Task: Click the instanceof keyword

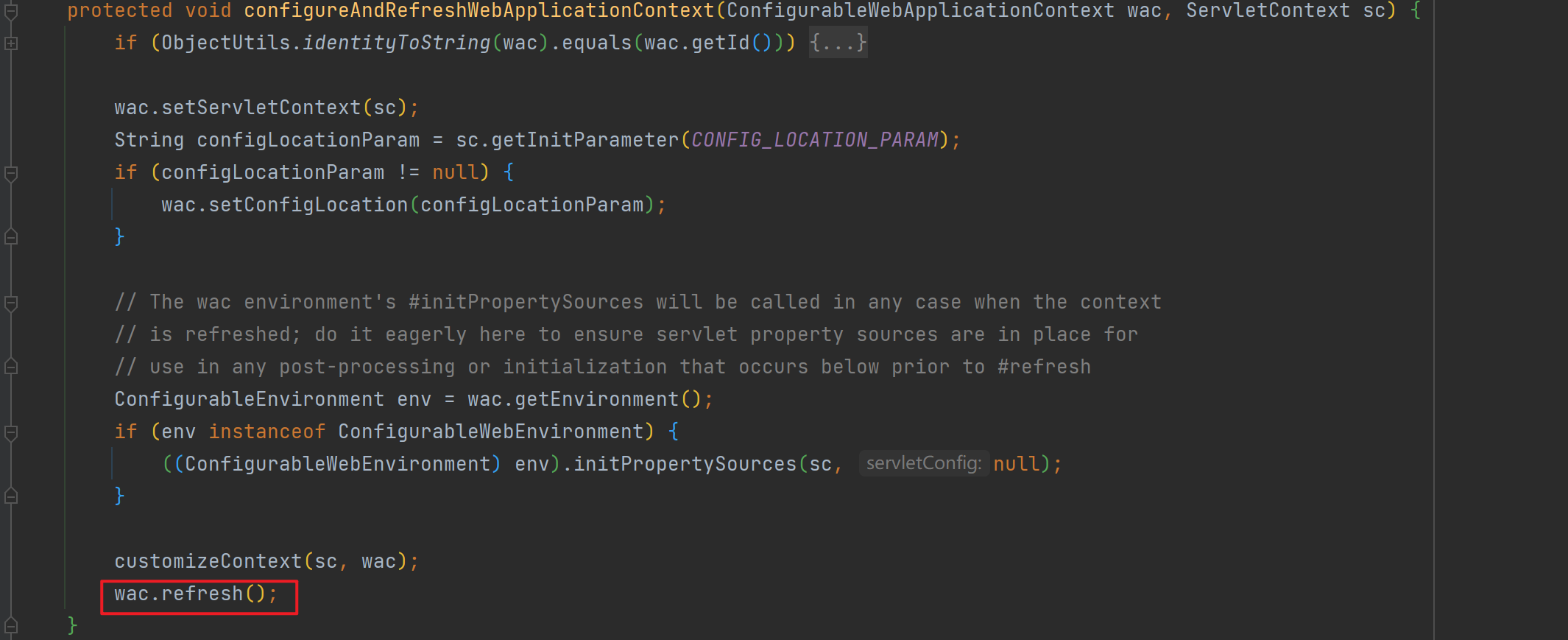Action: (267, 432)
